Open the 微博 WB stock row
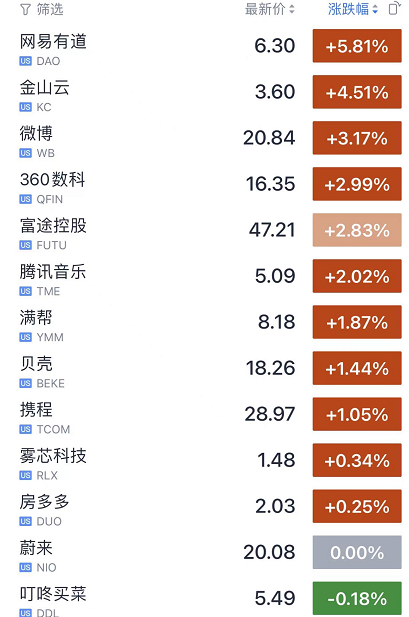Screen dimensions: 409x617 coord(204,138)
